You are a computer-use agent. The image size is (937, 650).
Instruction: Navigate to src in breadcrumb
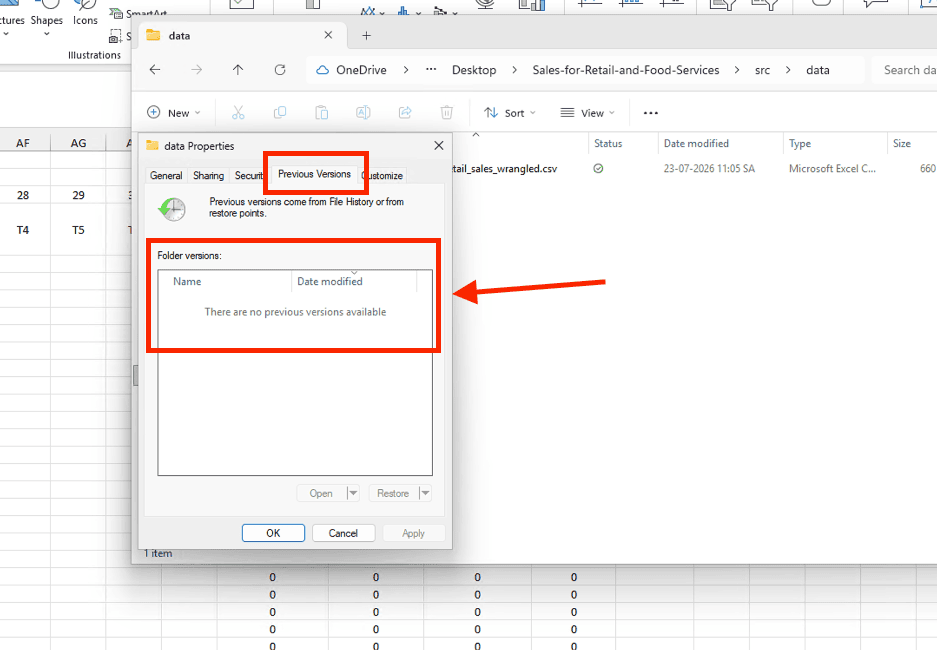coord(762,70)
